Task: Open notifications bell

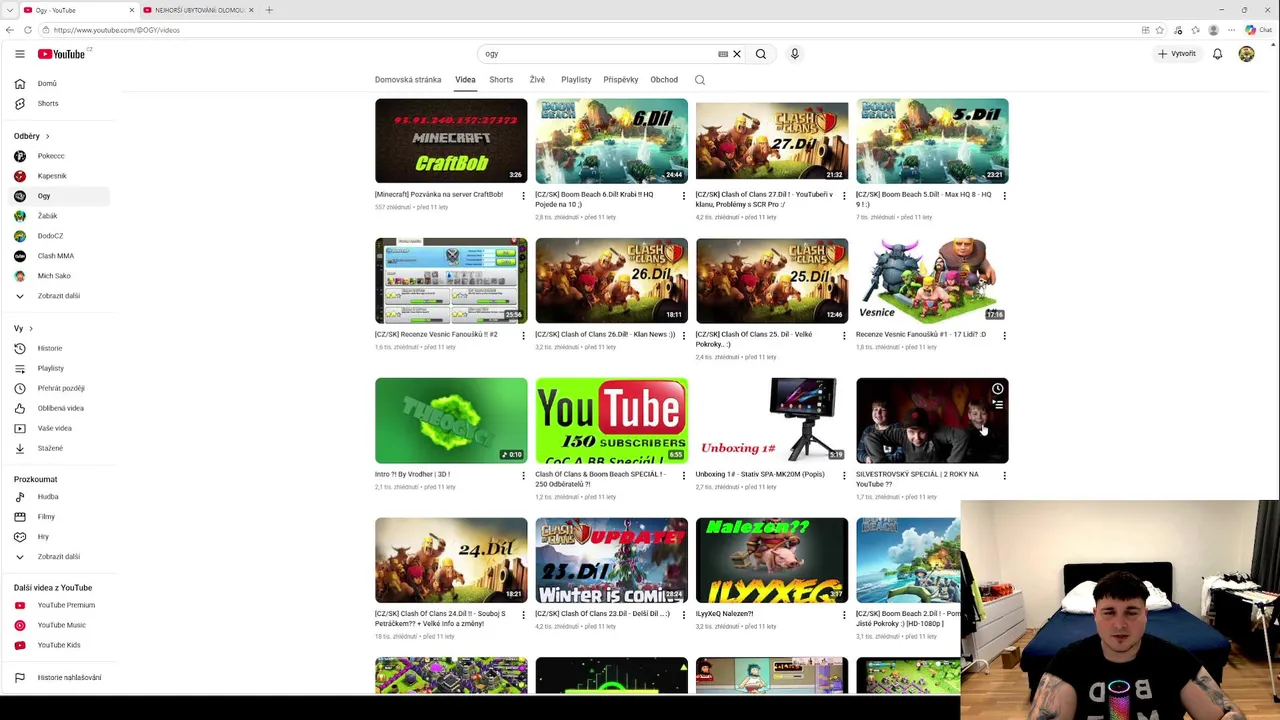Action: pos(1217,54)
